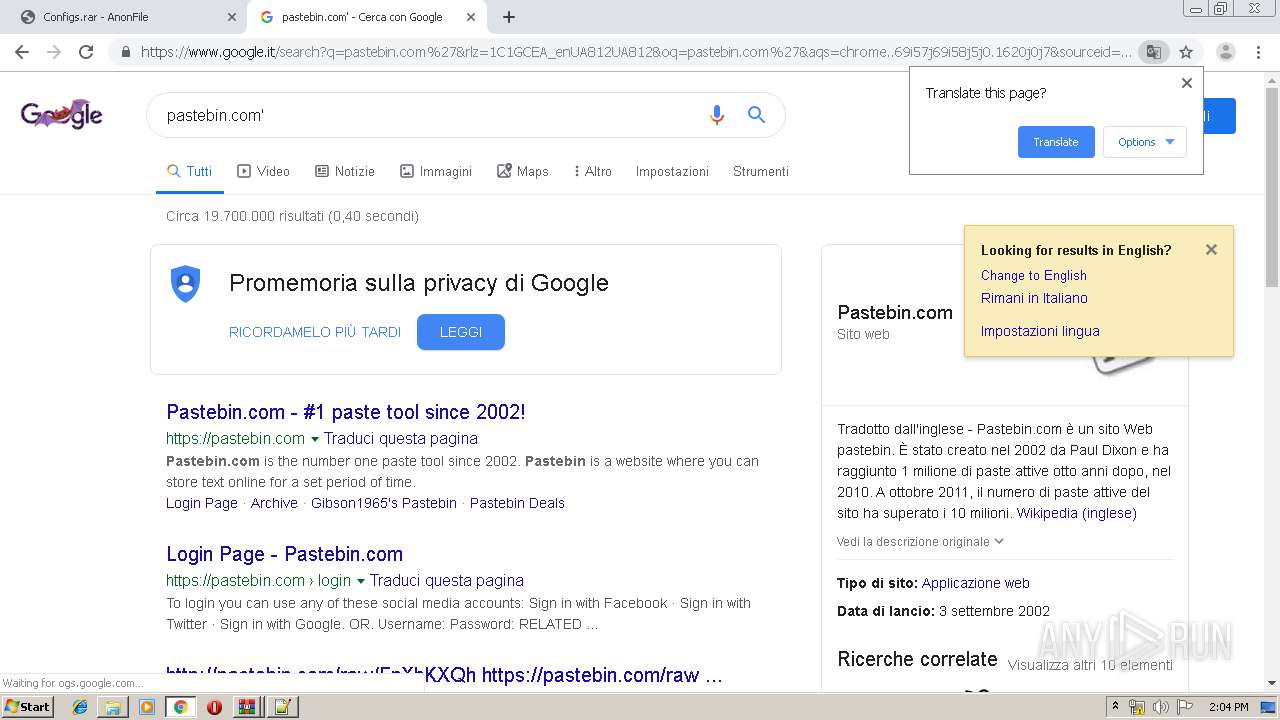Open the pastebin.com/raw result link
This screenshot has height=720, width=1280.
(444, 675)
